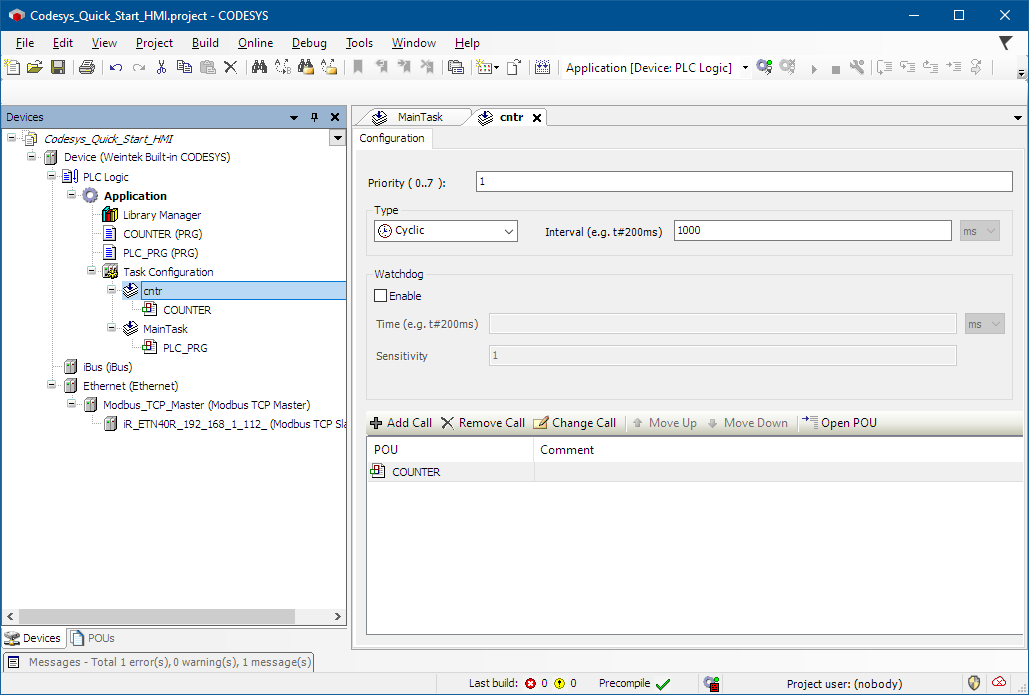The image size is (1029, 695).
Task: Click the Open POU toolbar button
Action: pos(839,423)
